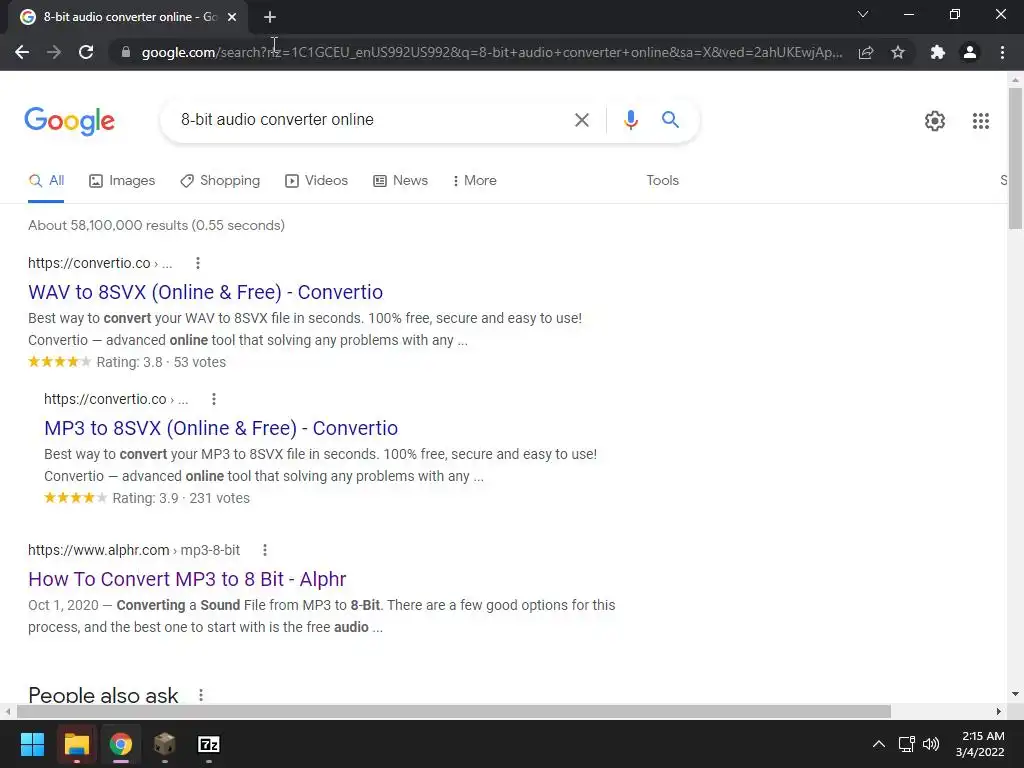This screenshot has width=1024, height=768.
Task: Submit search with the magnifier icon
Action: tap(670, 120)
